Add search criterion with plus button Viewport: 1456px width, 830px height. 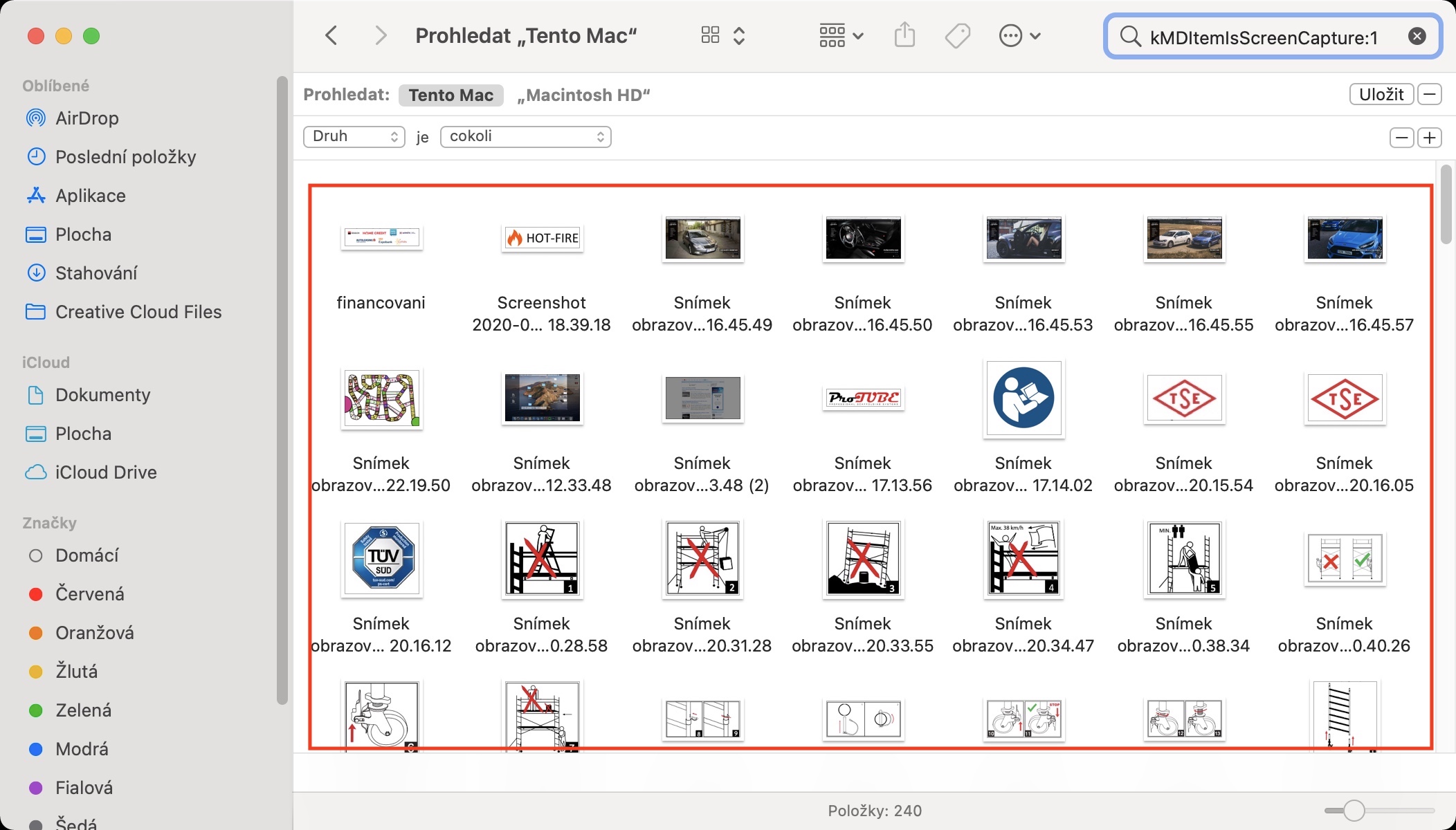tap(1430, 138)
